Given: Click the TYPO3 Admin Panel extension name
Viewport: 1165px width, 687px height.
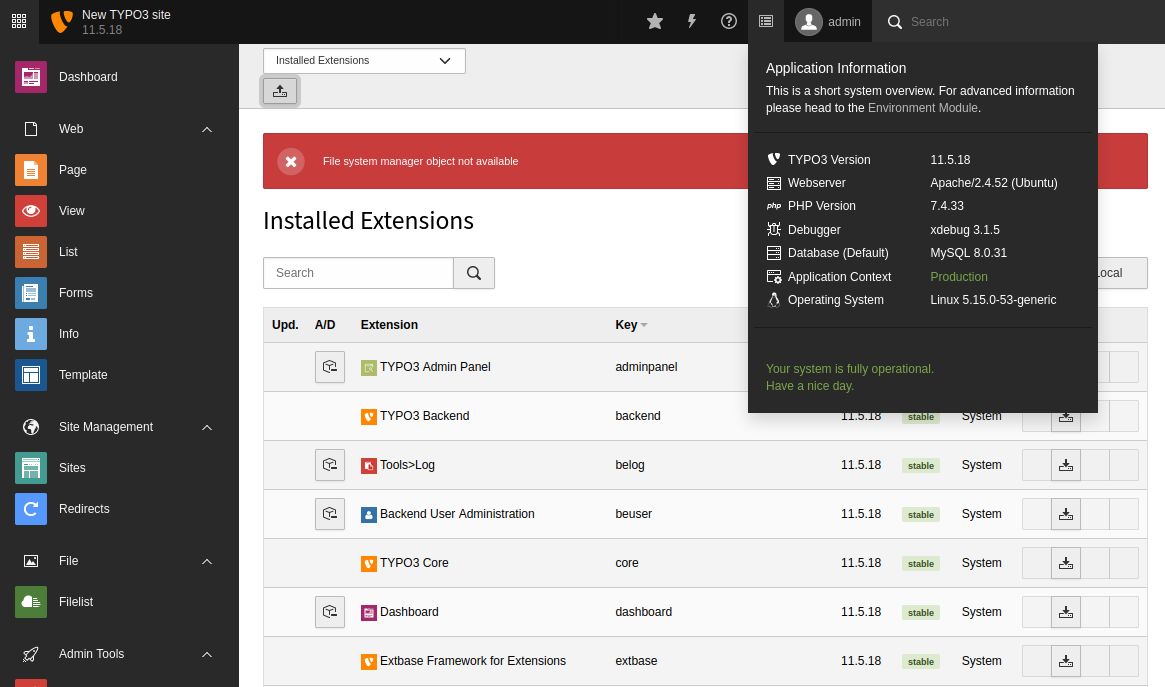Looking at the screenshot, I should coord(435,367).
